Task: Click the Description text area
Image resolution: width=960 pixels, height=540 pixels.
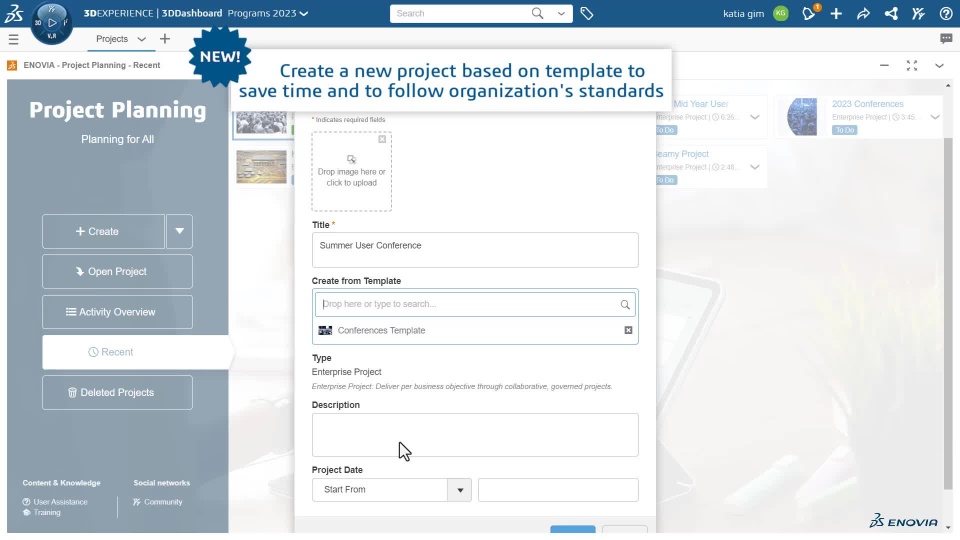Action: point(475,435)
